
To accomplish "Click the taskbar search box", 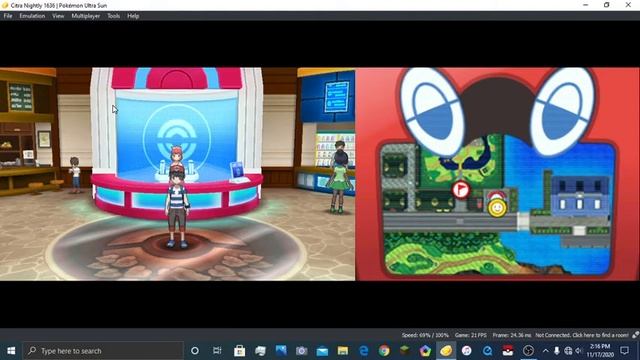I will (x=103, y=351).
